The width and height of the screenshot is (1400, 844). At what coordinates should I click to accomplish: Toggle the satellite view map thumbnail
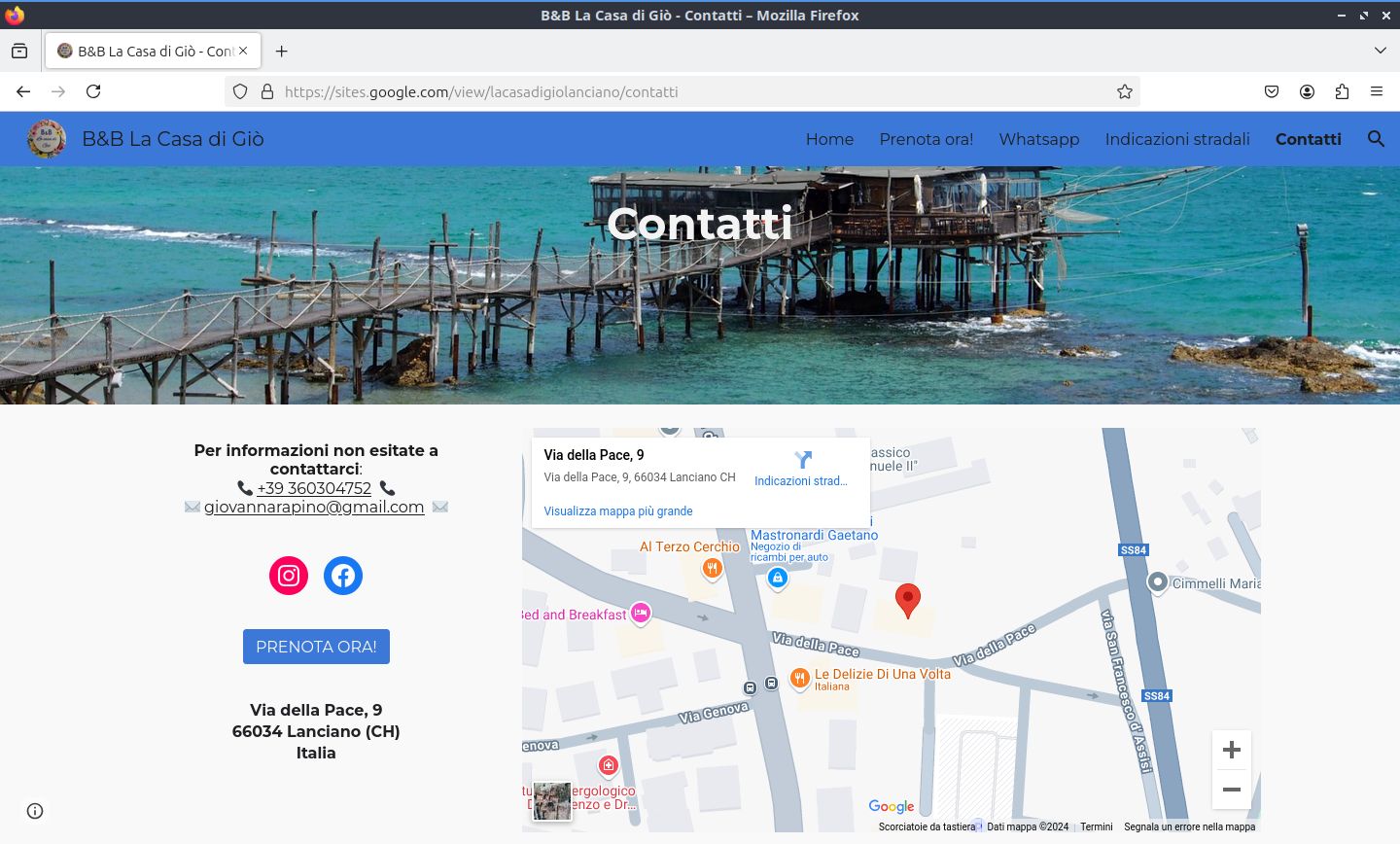pyautogui.click(x=552, y=801)
